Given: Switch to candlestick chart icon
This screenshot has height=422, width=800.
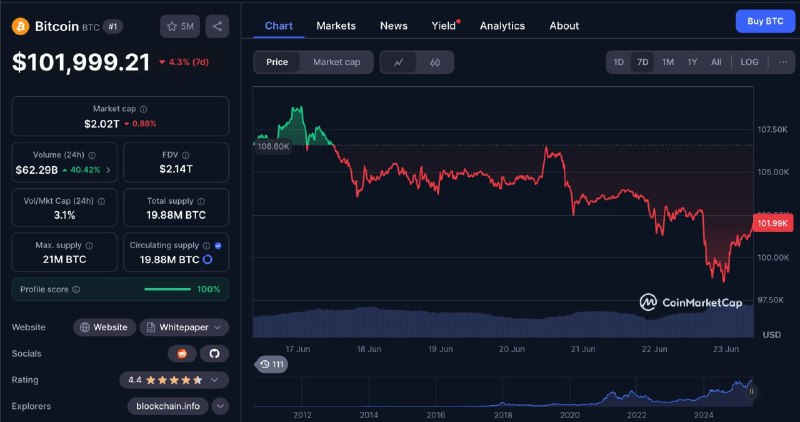Looking at the screenshot, I should pos(435,62).
